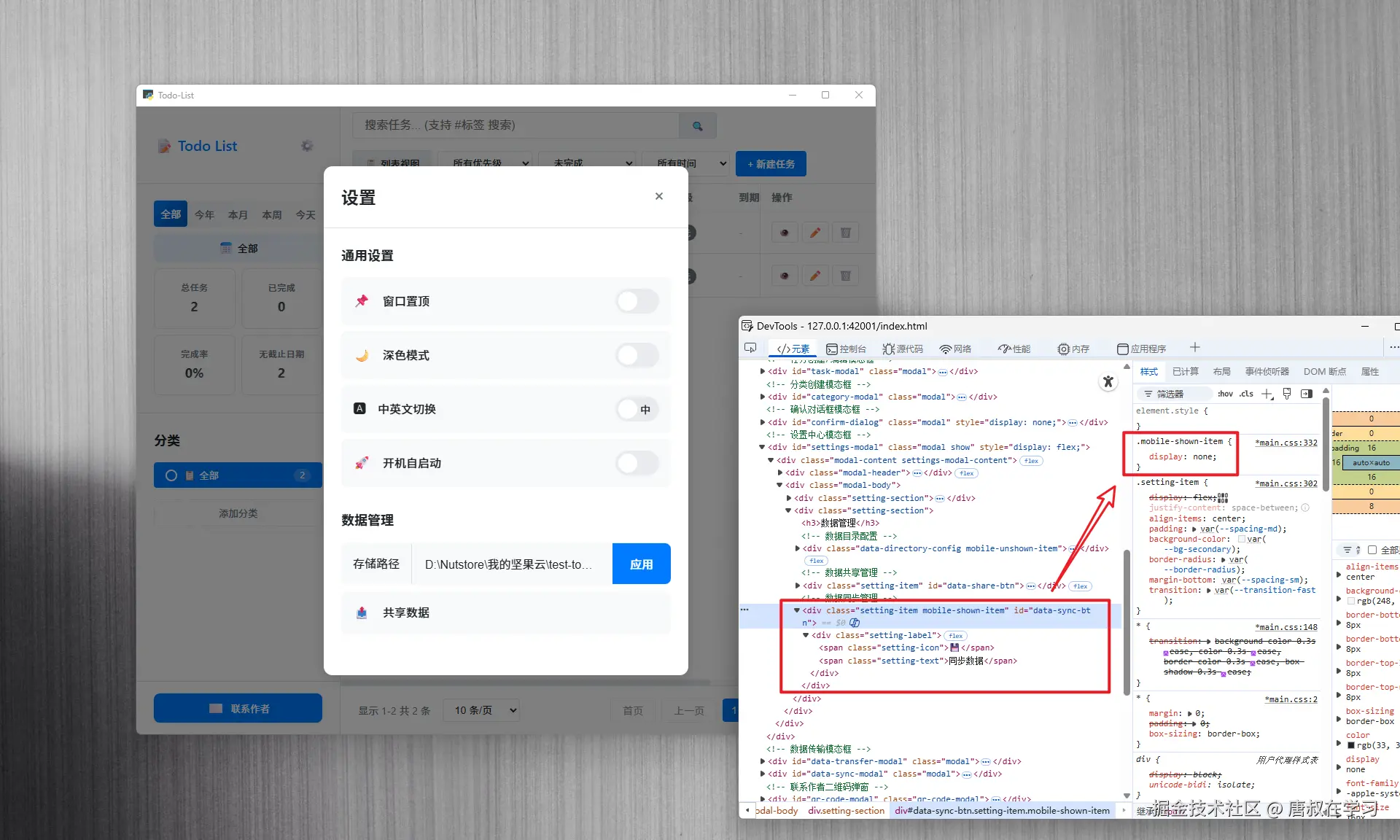Add a new DevTools tab with plus icon
Image resolution: width=1400 pixels, height=840 pixels.
click(1194, 348)
